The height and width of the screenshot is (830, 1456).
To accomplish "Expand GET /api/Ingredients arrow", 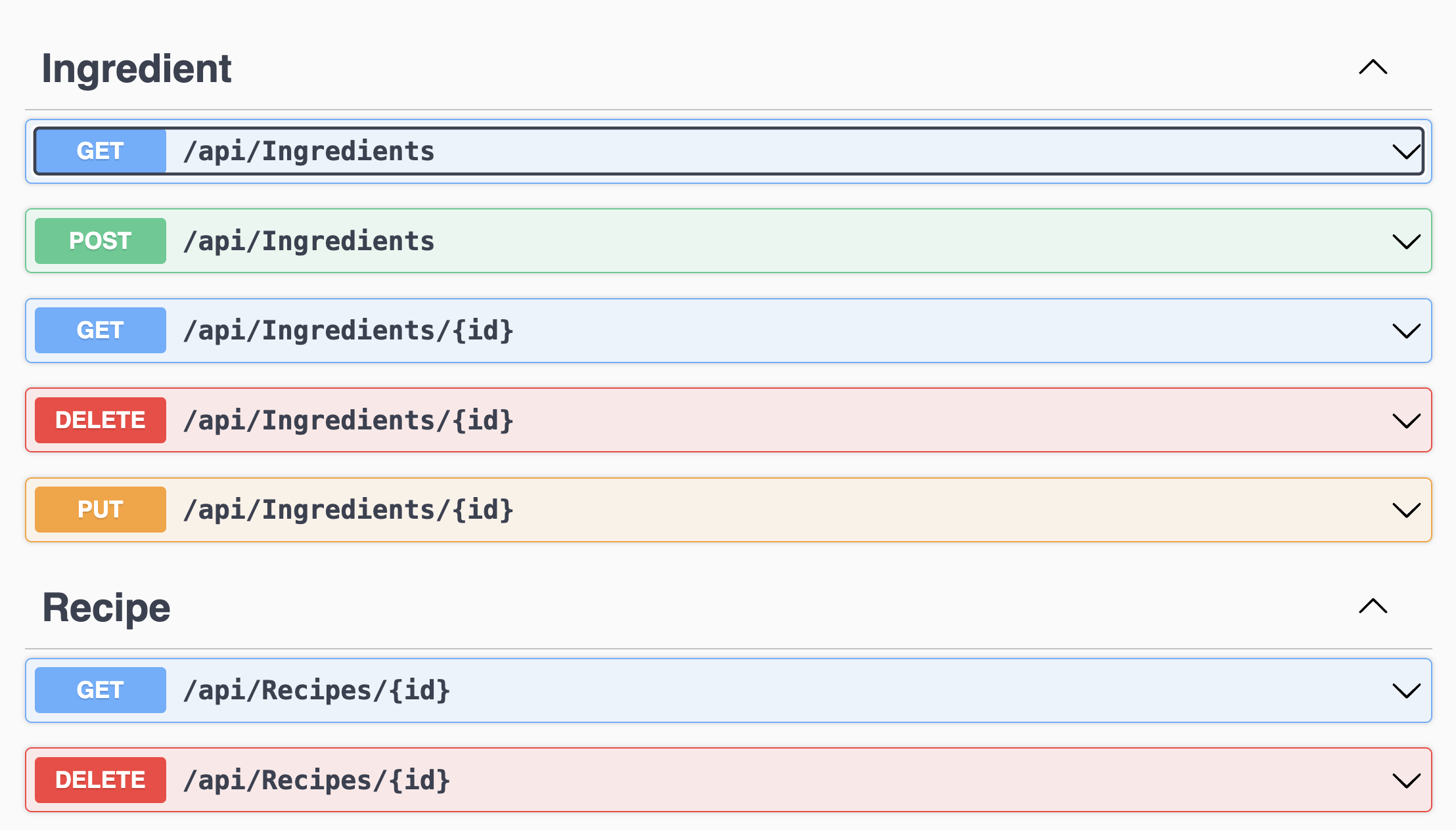I will pos(1406,152).
